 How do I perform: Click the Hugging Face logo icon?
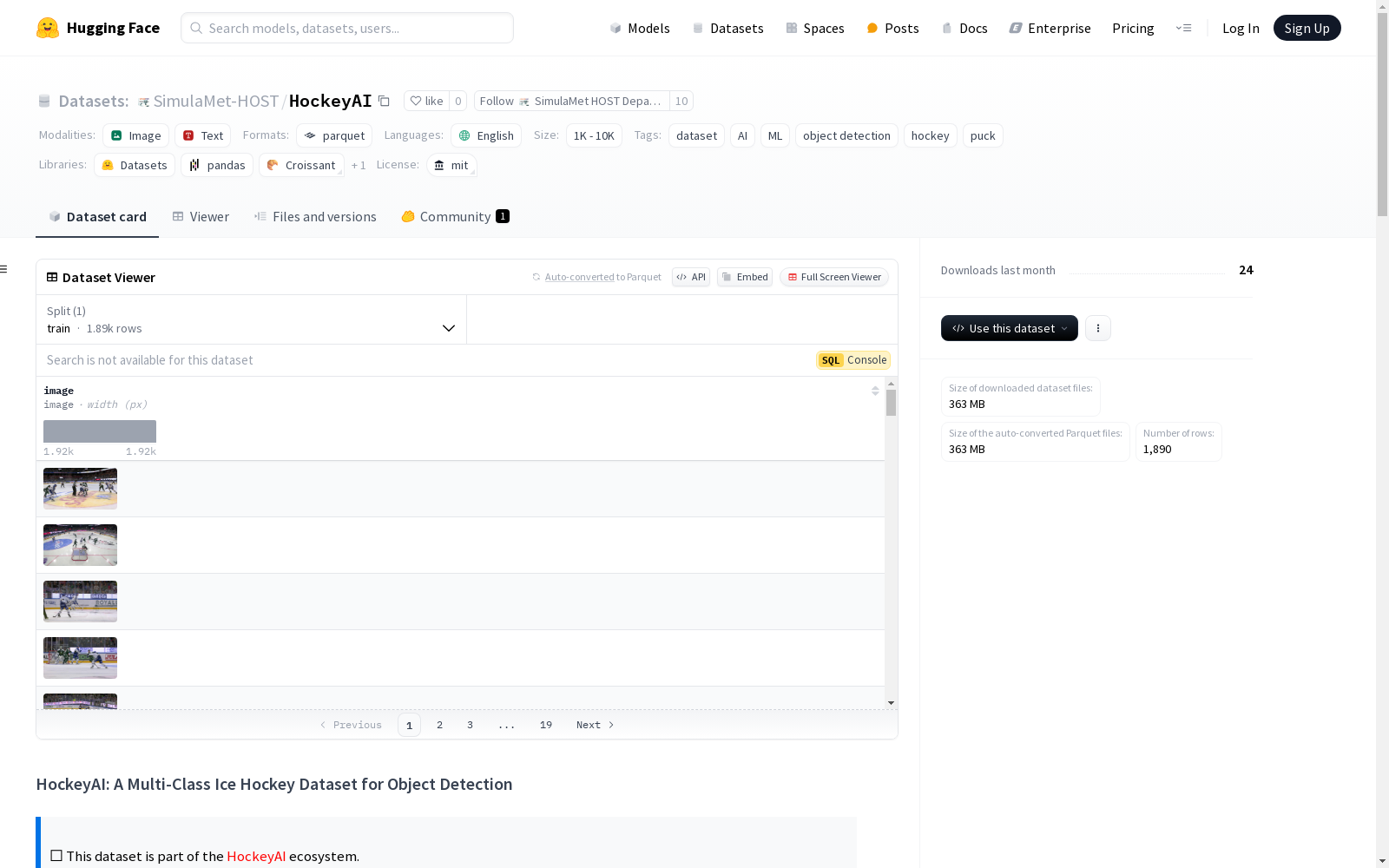click(x=48, y=28)
